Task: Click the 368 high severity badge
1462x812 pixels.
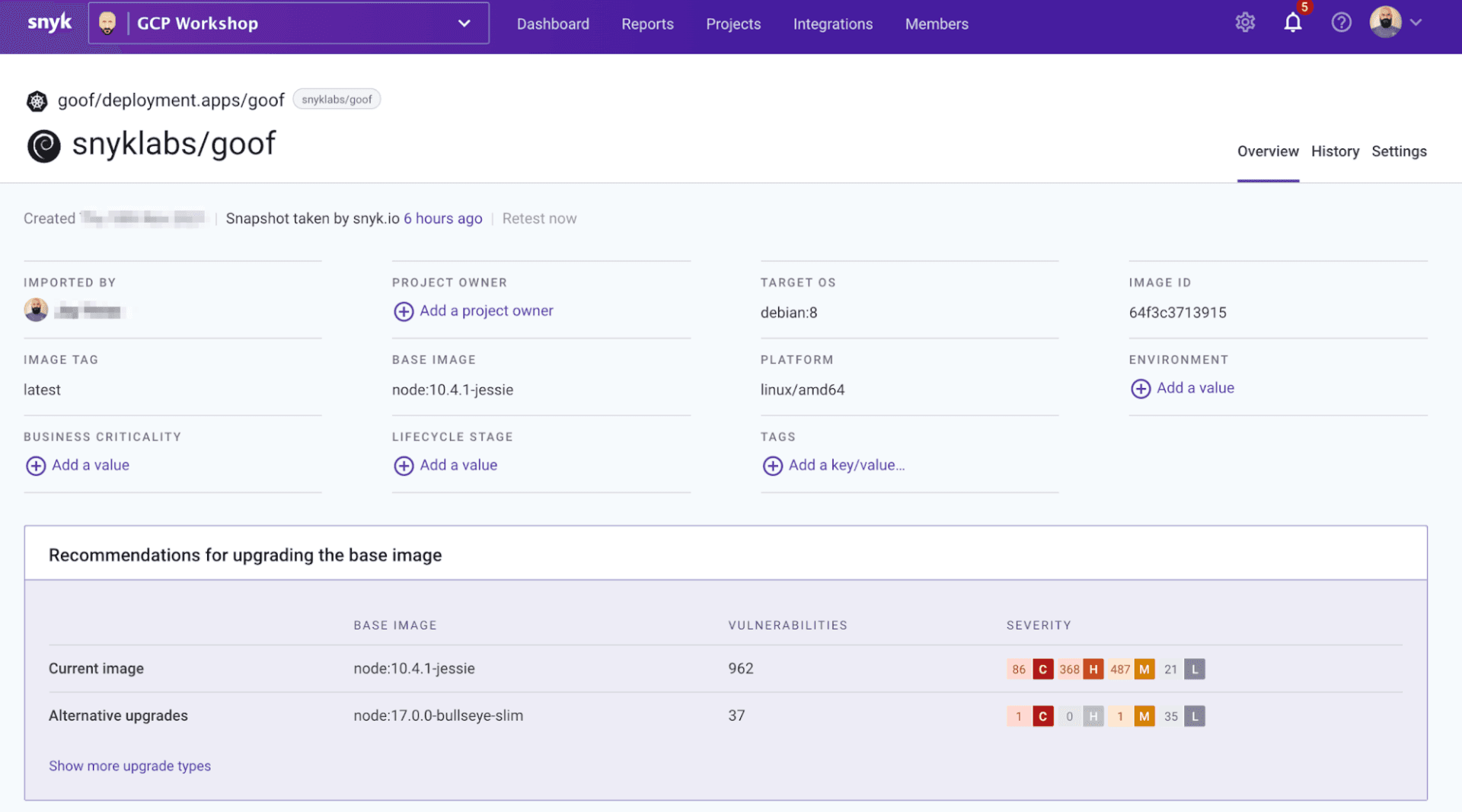Action: 1081,669
